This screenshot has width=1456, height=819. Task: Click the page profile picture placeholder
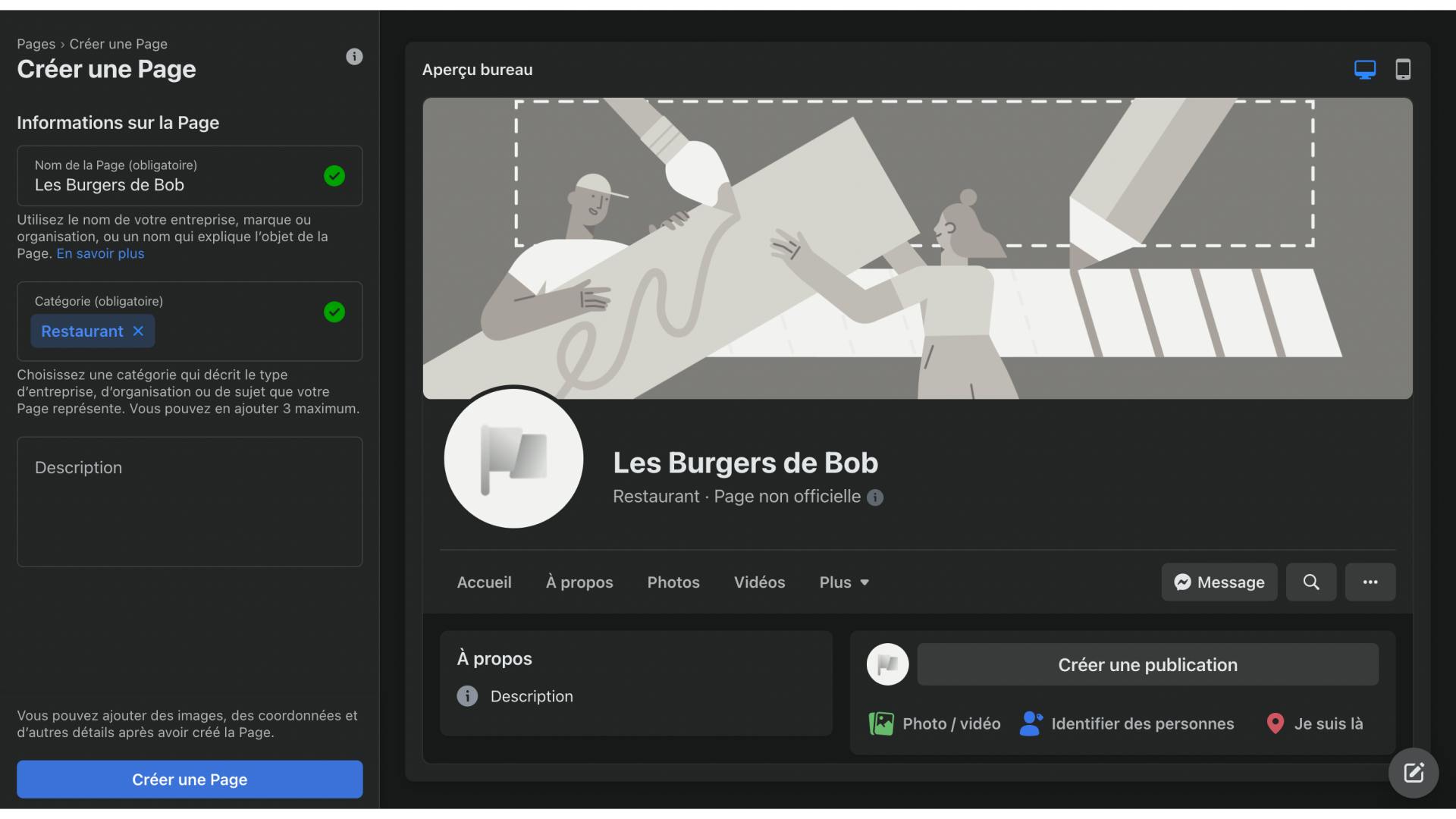tap(513, 459)
